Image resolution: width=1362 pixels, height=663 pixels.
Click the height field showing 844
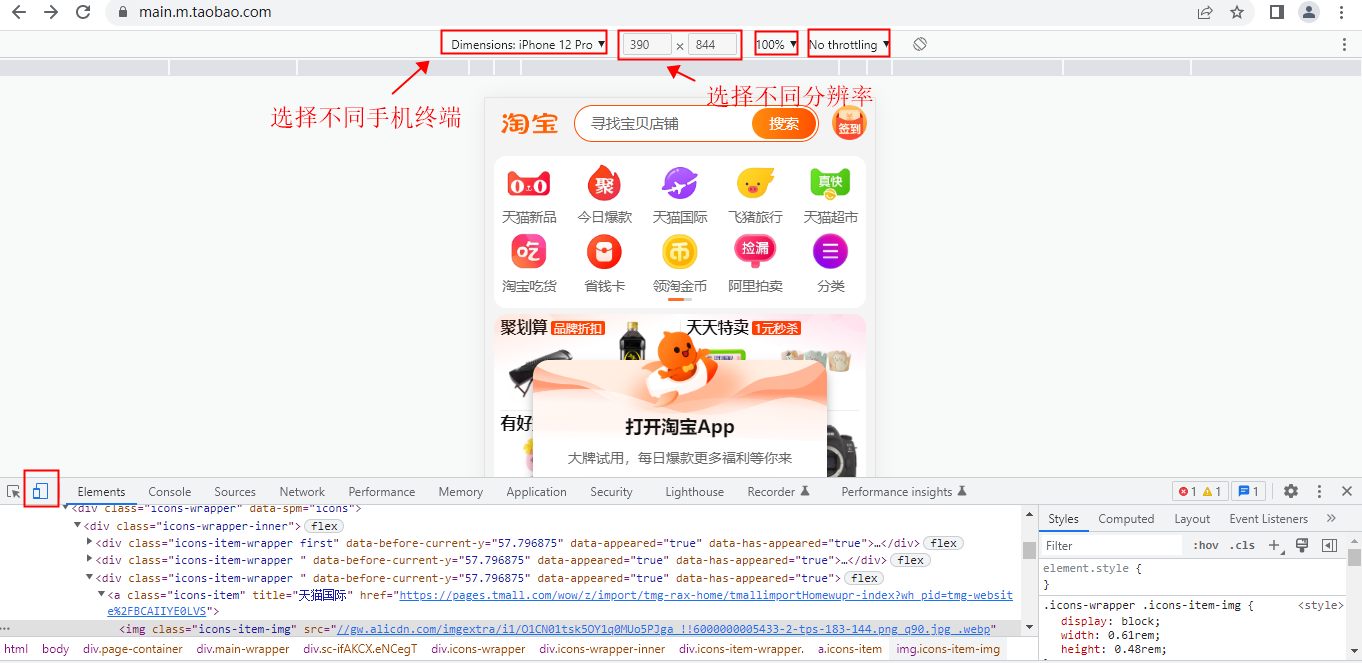click(x=713, y=45)
